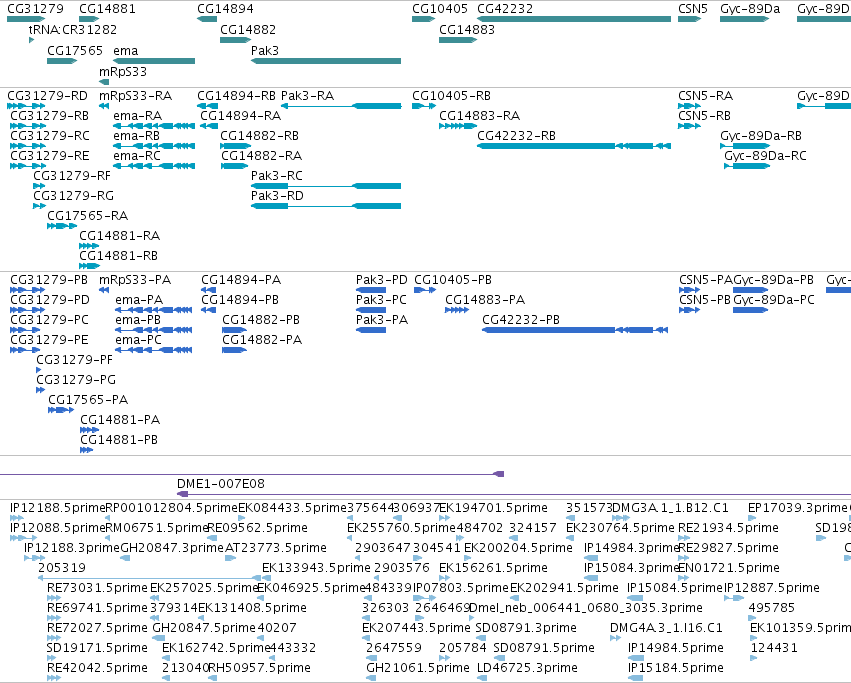The width and height of the screenshot is (851, 683).
Task: Click transcript Gyc-89Da-RB
Action: click(761, 135)
